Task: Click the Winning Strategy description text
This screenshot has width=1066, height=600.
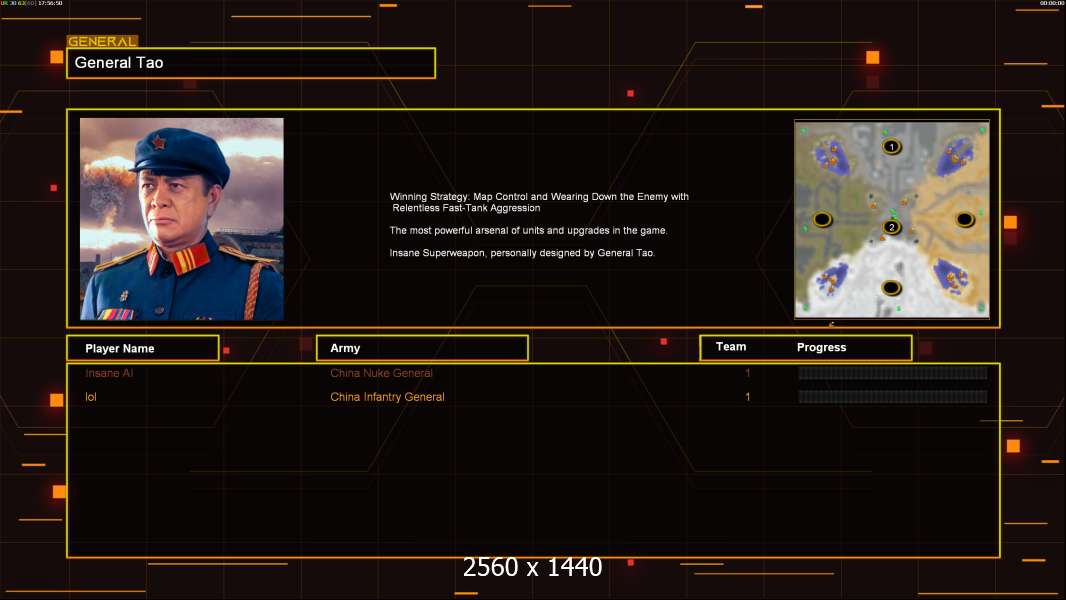Action: click(539, 202)
